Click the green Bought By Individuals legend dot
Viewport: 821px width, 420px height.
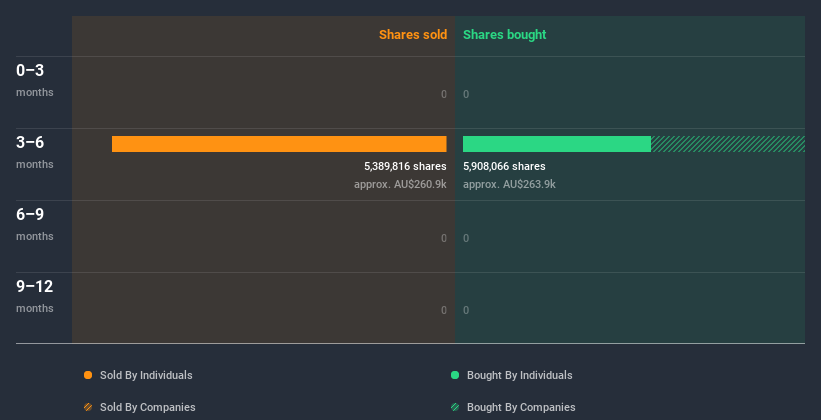[455, 375]
